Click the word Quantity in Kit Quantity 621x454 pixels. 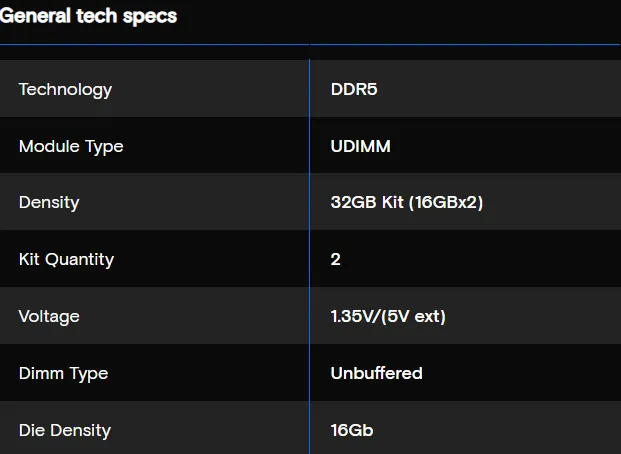[80, 259]
